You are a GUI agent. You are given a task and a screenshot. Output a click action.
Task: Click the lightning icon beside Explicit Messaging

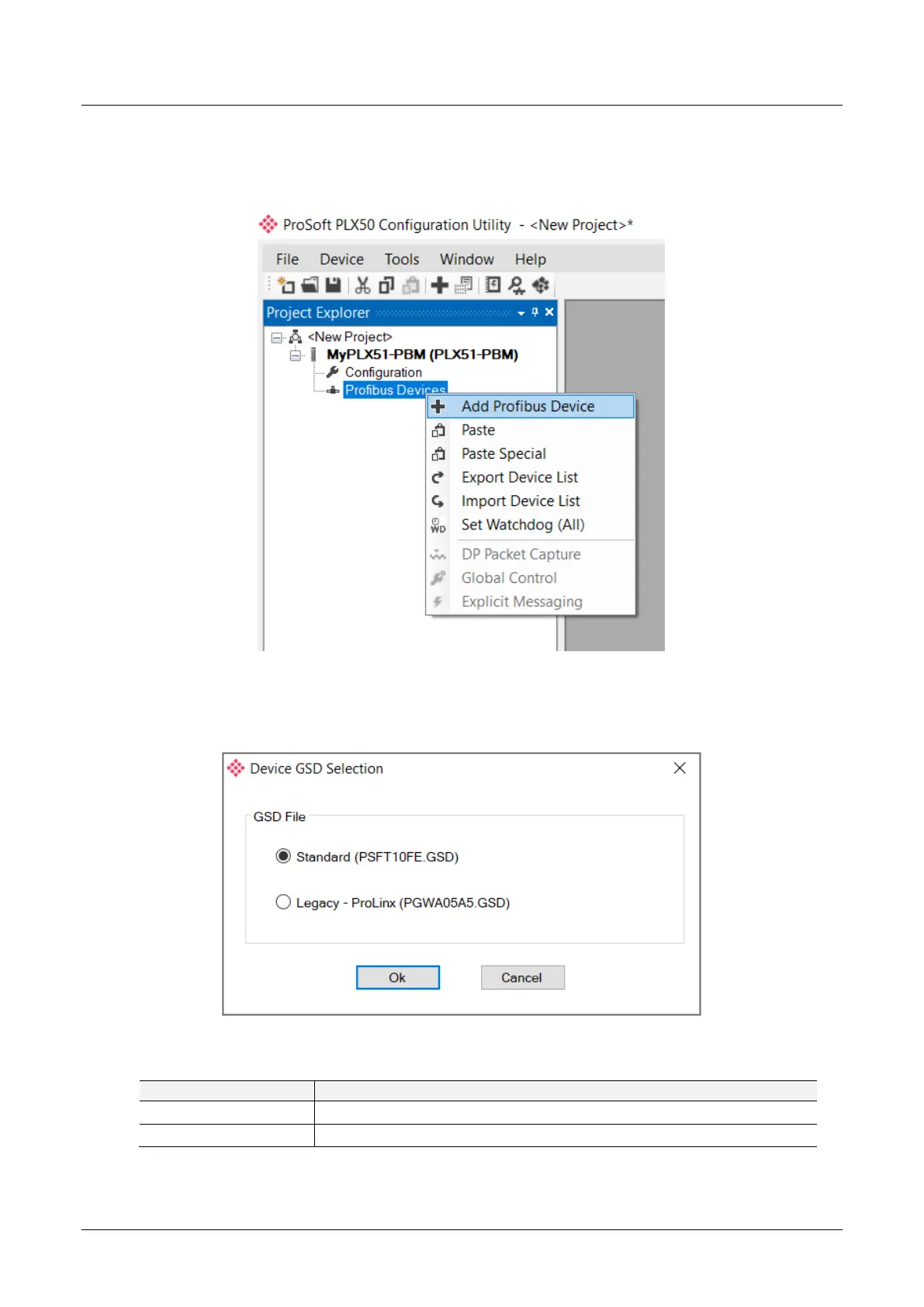(438, 602)
